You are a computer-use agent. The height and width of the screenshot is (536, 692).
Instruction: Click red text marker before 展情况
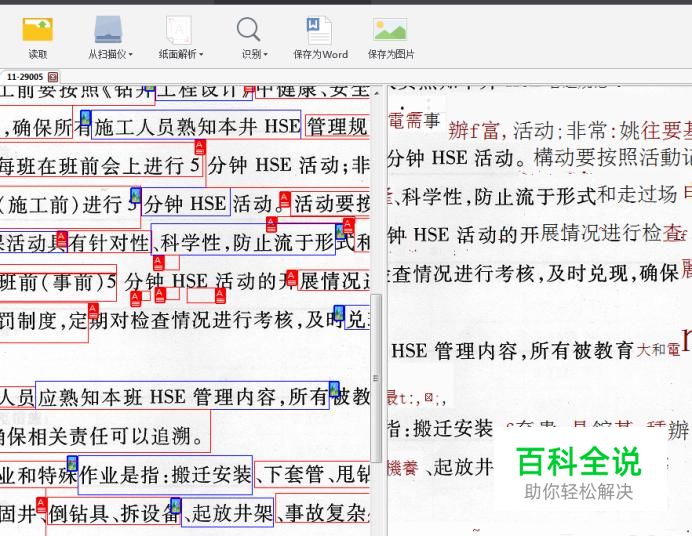click(x=292, y=277)
